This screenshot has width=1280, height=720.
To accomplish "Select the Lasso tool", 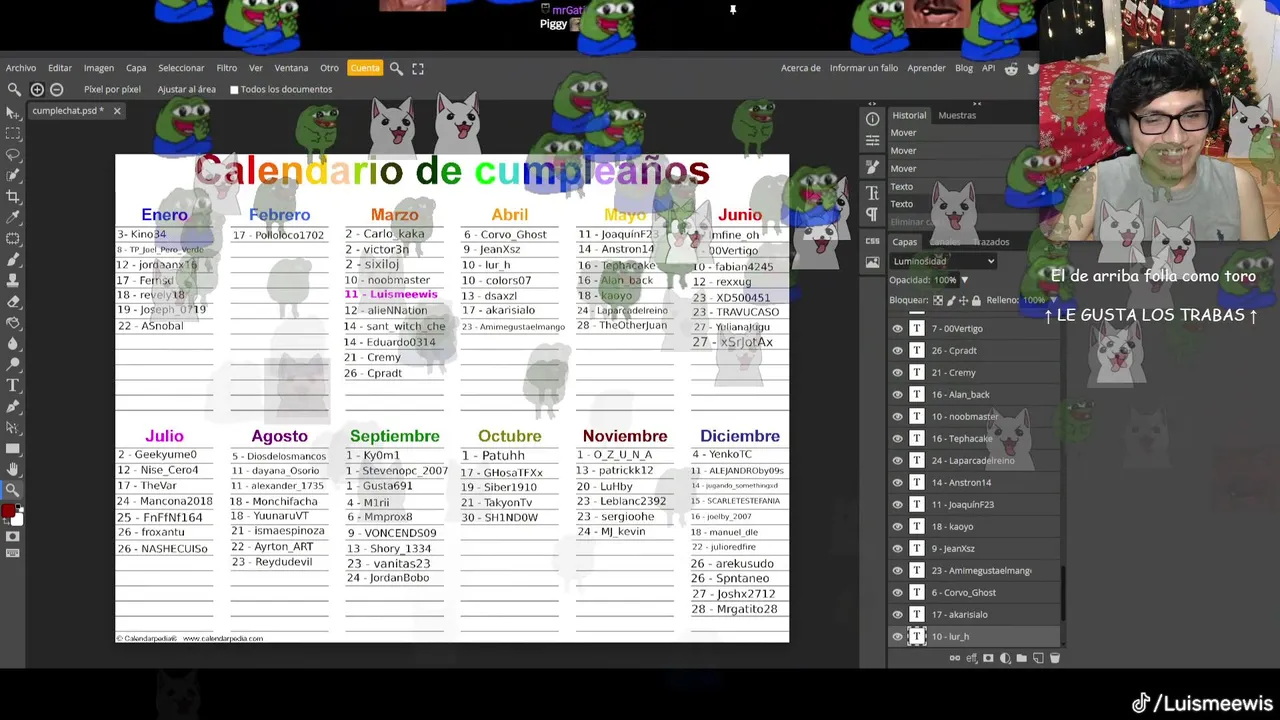I will point(13,155).
